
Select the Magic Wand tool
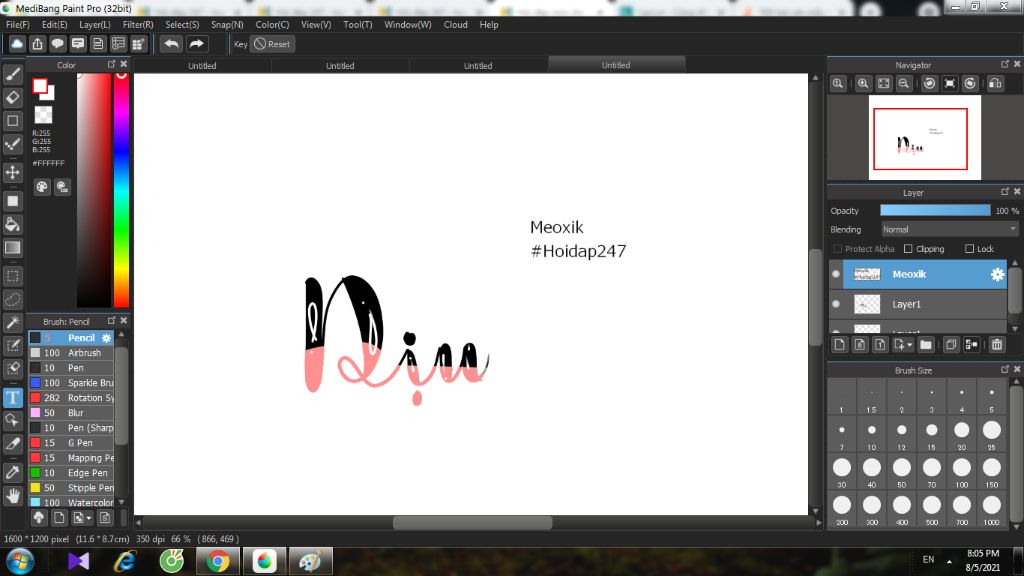[12, 322]
